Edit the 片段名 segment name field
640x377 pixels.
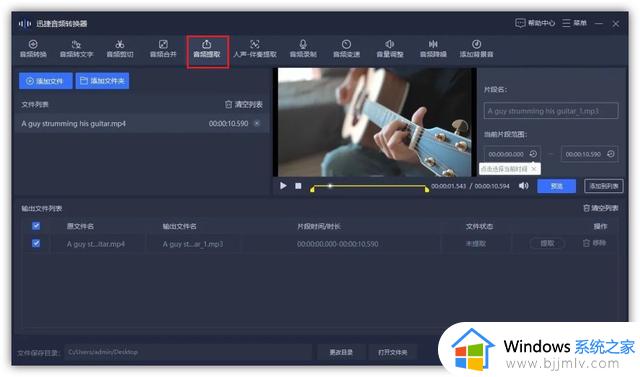pyautogui.click(x=551, y=111)
